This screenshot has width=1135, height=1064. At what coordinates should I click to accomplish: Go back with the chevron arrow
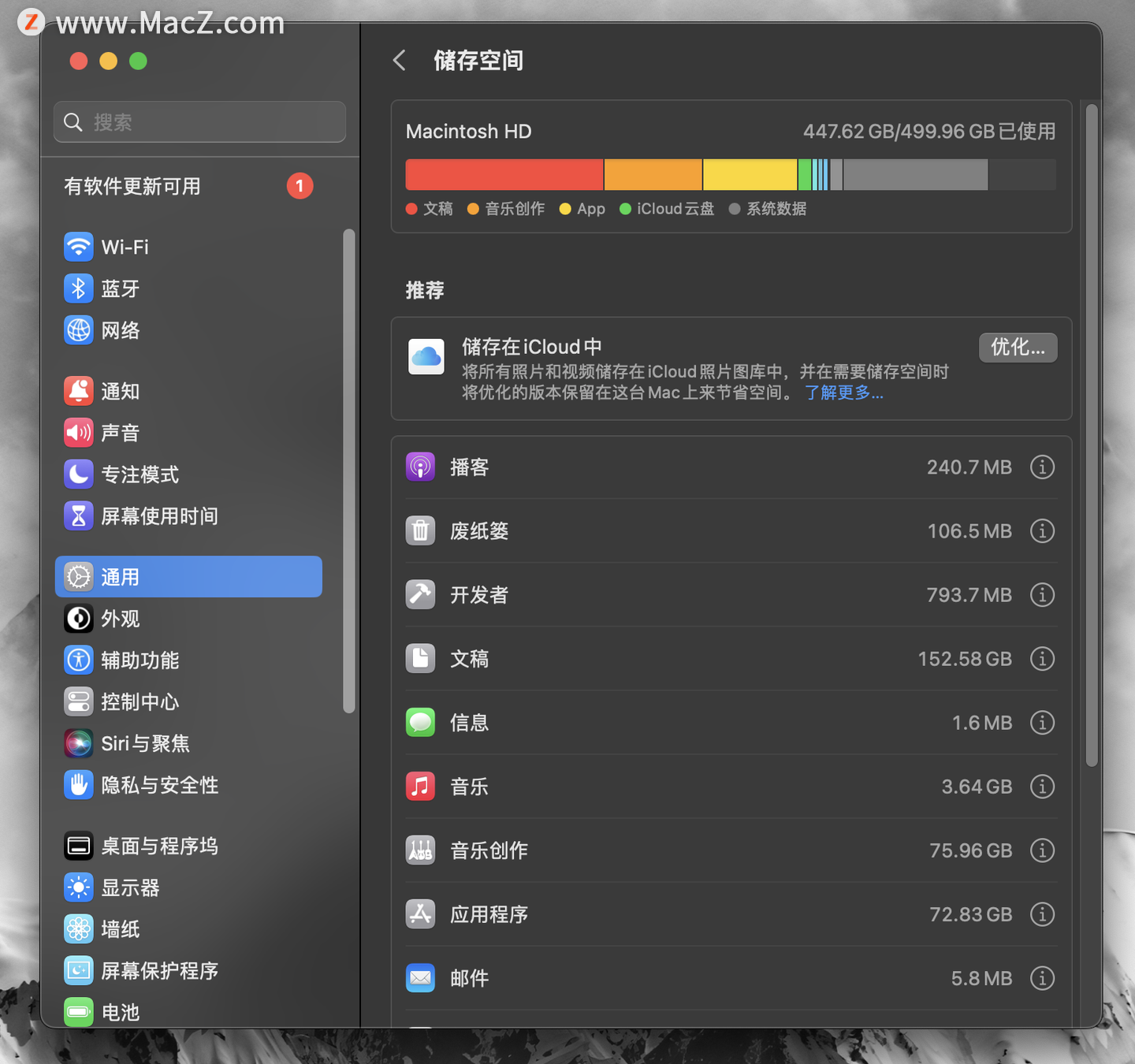click(400, 61)
